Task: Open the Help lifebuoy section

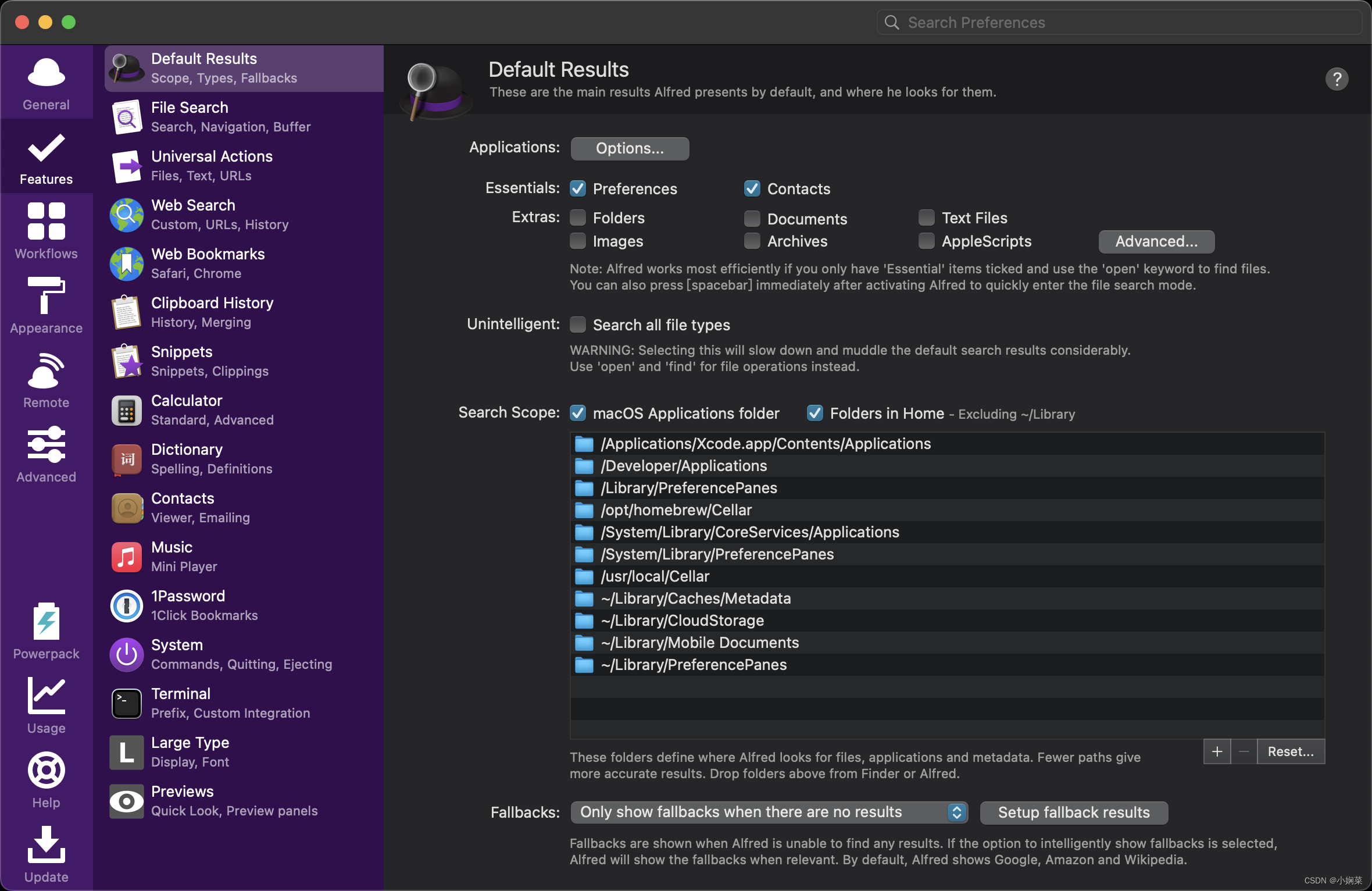Action: tap(46, 779)
